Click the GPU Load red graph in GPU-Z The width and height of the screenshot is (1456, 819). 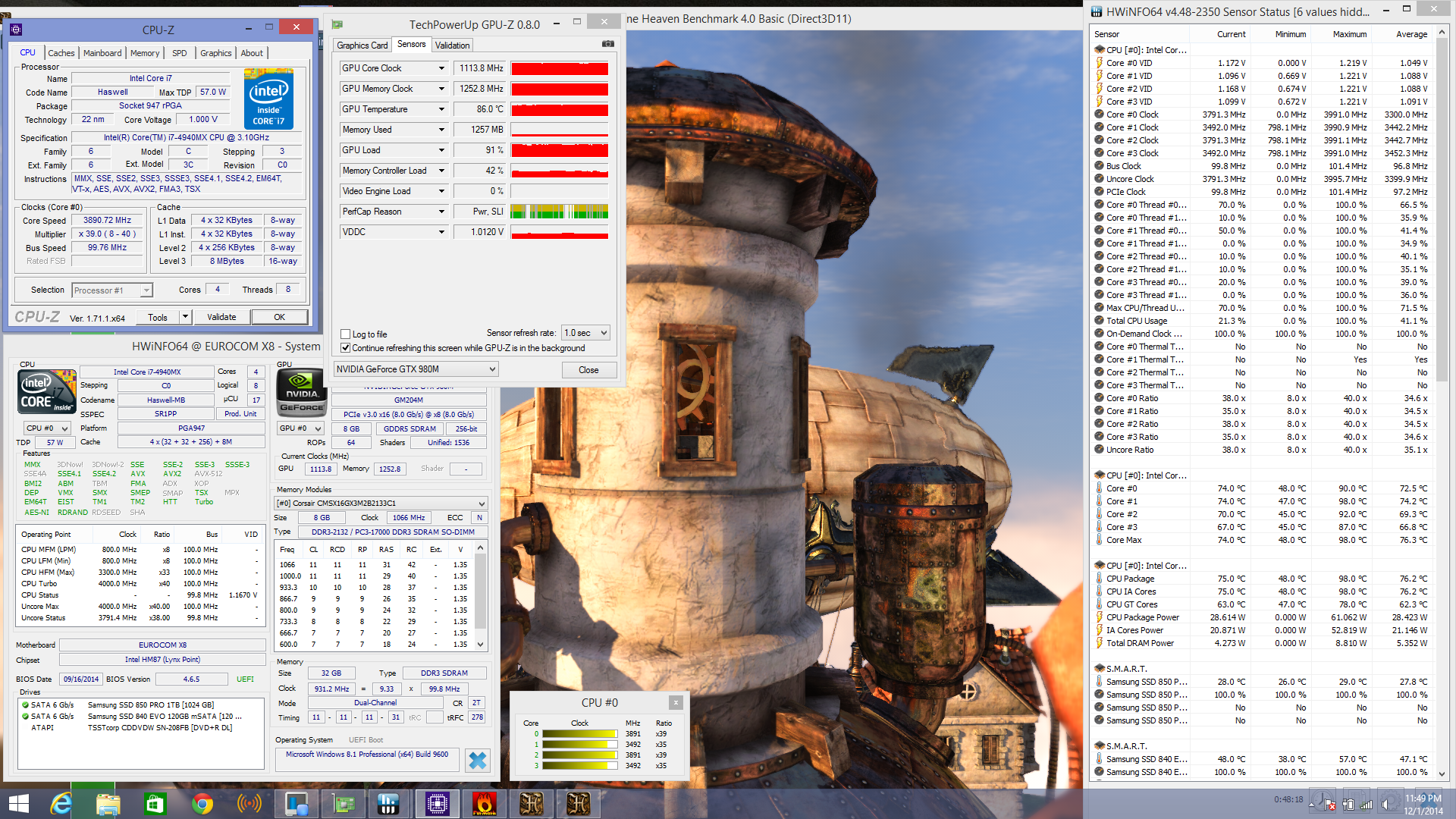pos(560,150)
